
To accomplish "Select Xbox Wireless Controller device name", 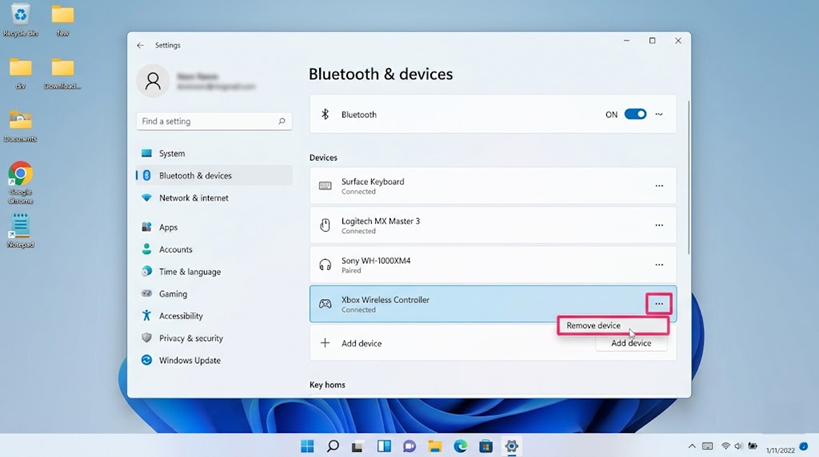I will (385, 300).
